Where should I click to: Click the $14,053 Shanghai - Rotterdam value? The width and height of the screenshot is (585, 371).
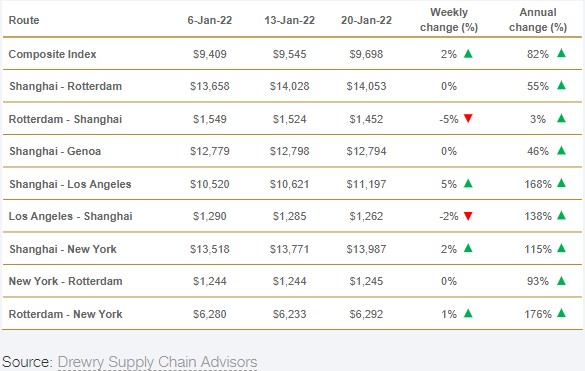click(x=366, y=86)
